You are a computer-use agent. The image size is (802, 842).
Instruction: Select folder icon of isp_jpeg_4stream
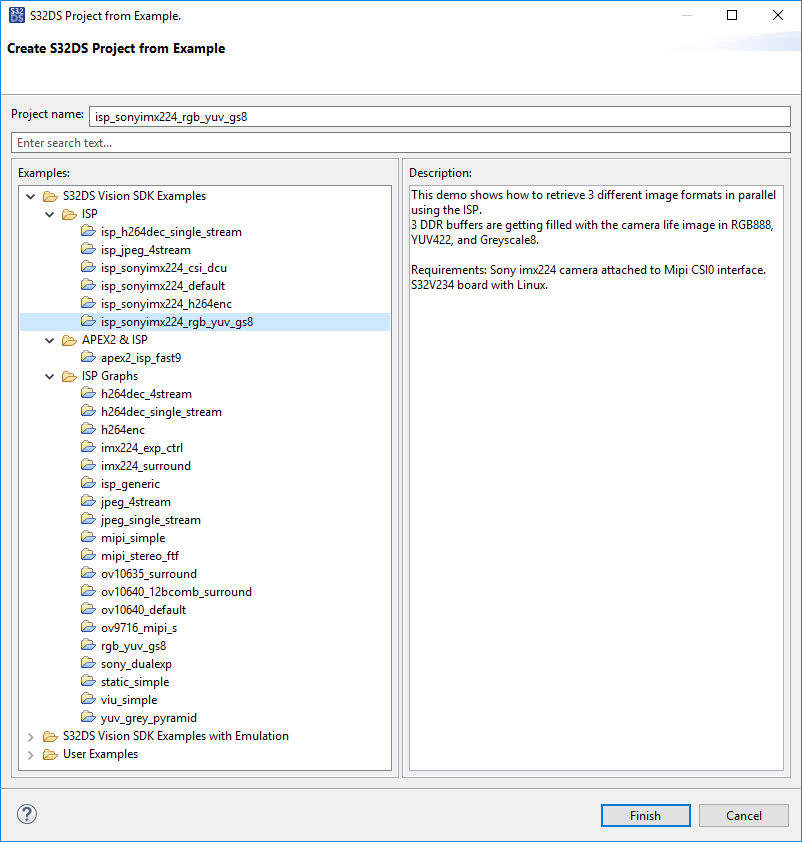88,250
